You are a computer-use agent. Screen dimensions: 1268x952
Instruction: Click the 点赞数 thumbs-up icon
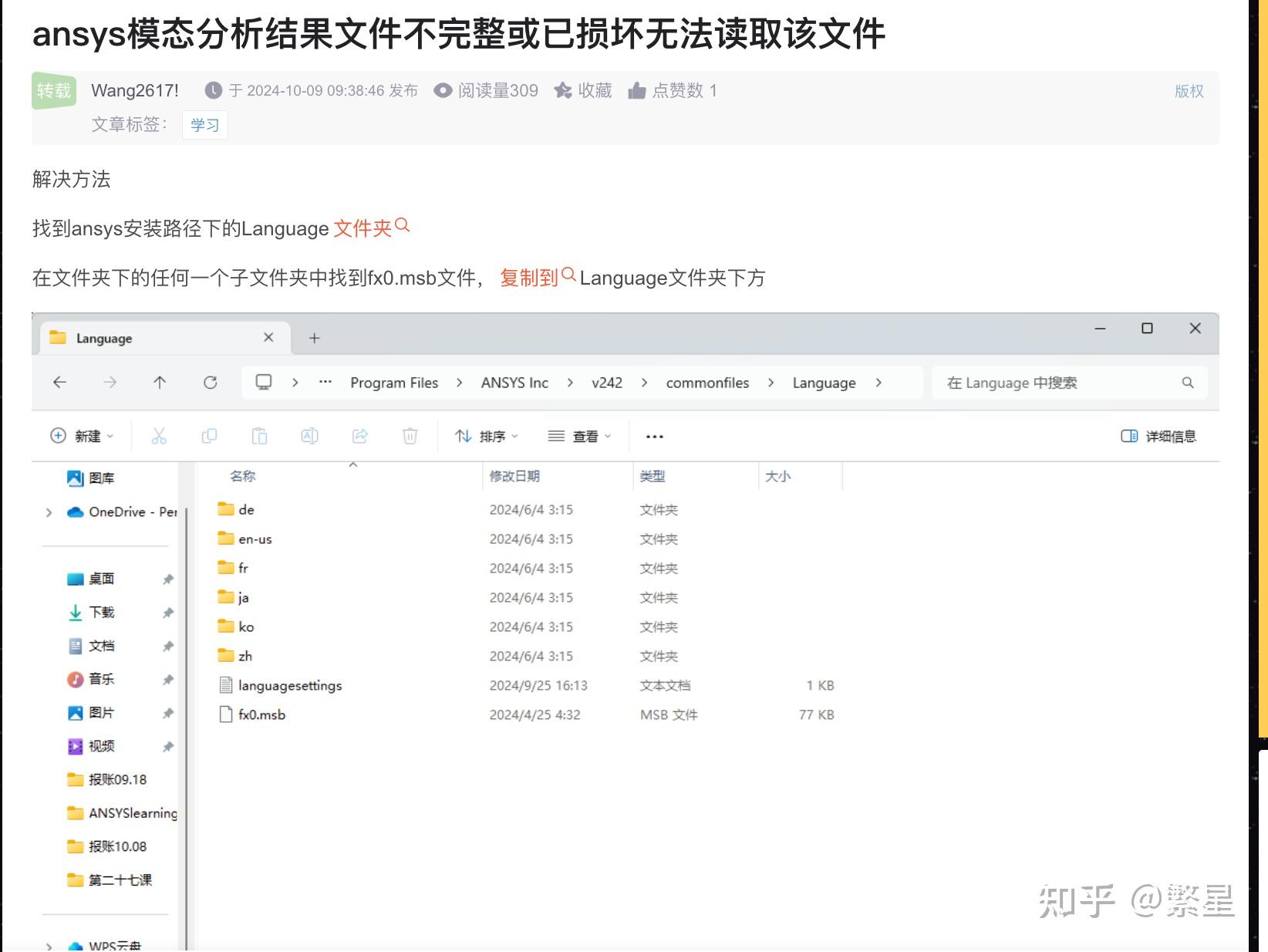pyautogui.click(x=637, y=90)
